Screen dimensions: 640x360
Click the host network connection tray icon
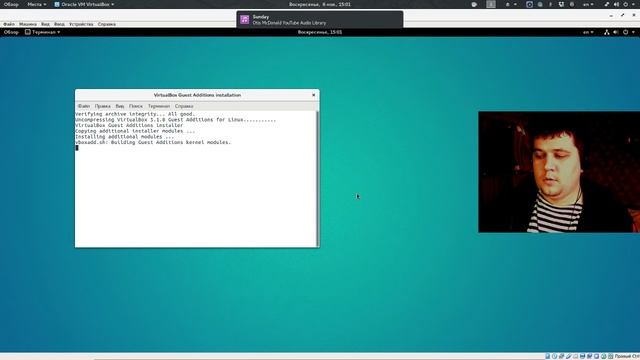pyautogui.click(x=606, y=4)
